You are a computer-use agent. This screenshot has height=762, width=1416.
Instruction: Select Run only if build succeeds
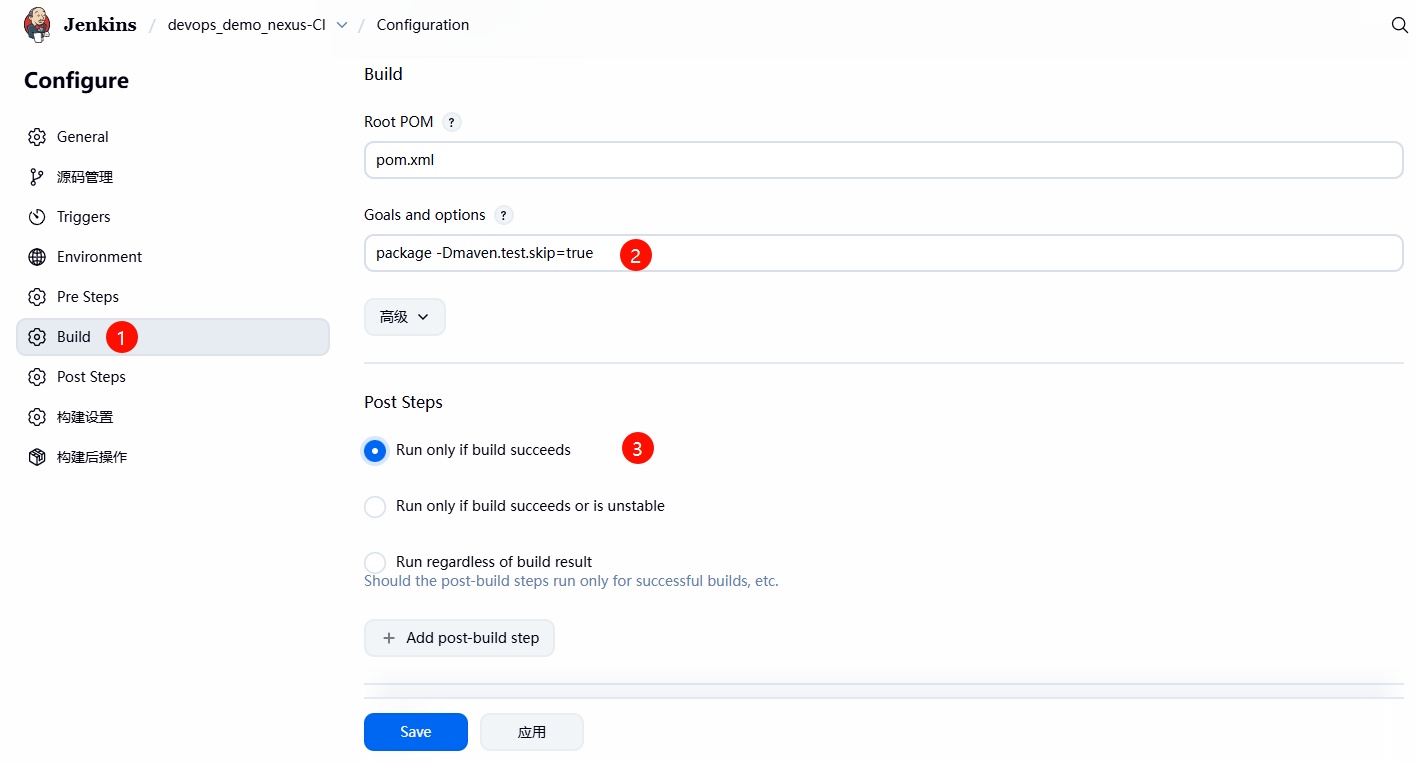[x=375, y=451]
